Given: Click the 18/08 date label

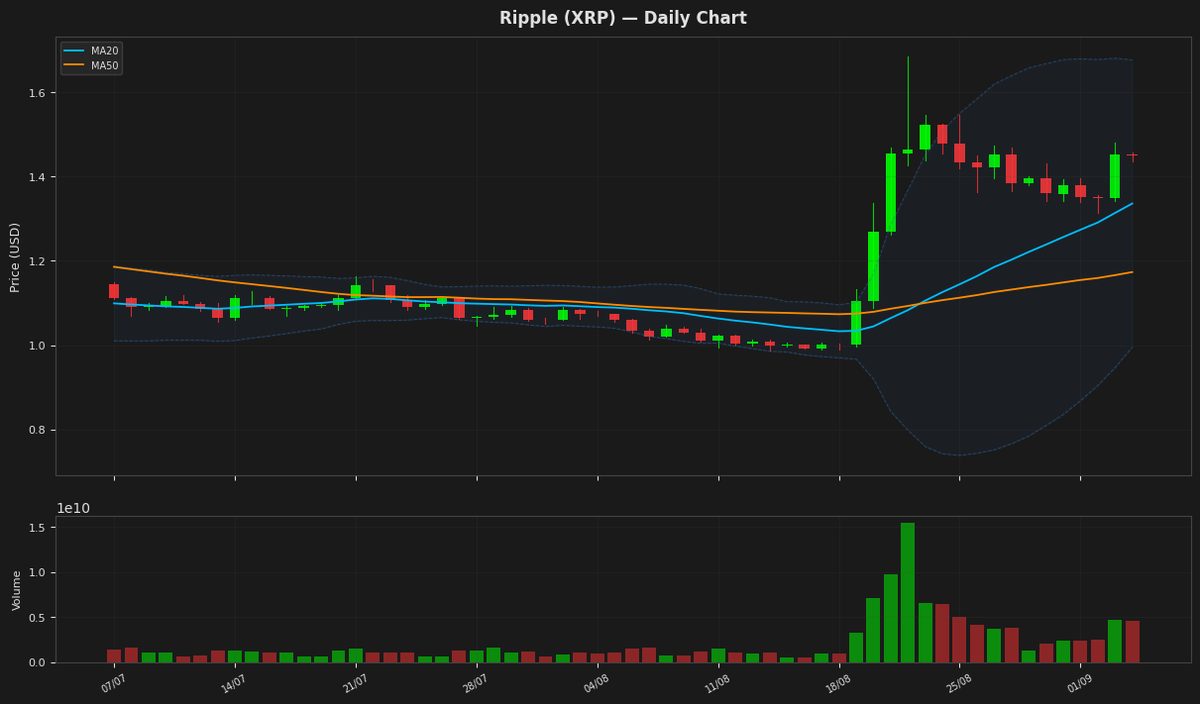Looking at the screenshot, I should 838,684.
